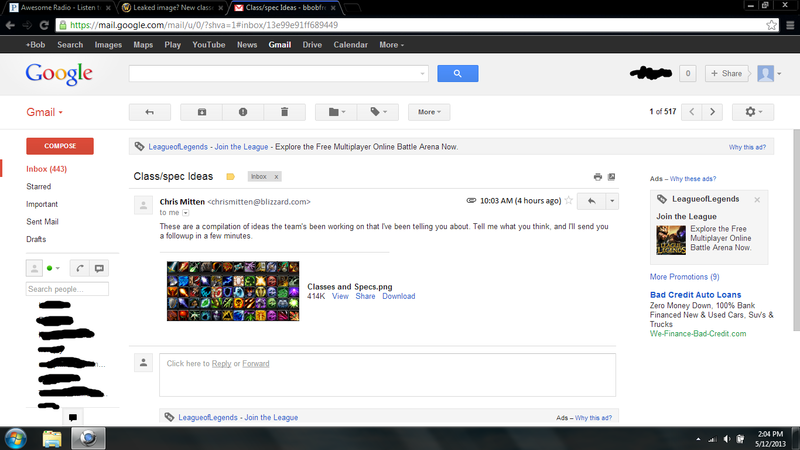Click the Forward link in reply box
800x450 pixels.
tap(256, 364)
